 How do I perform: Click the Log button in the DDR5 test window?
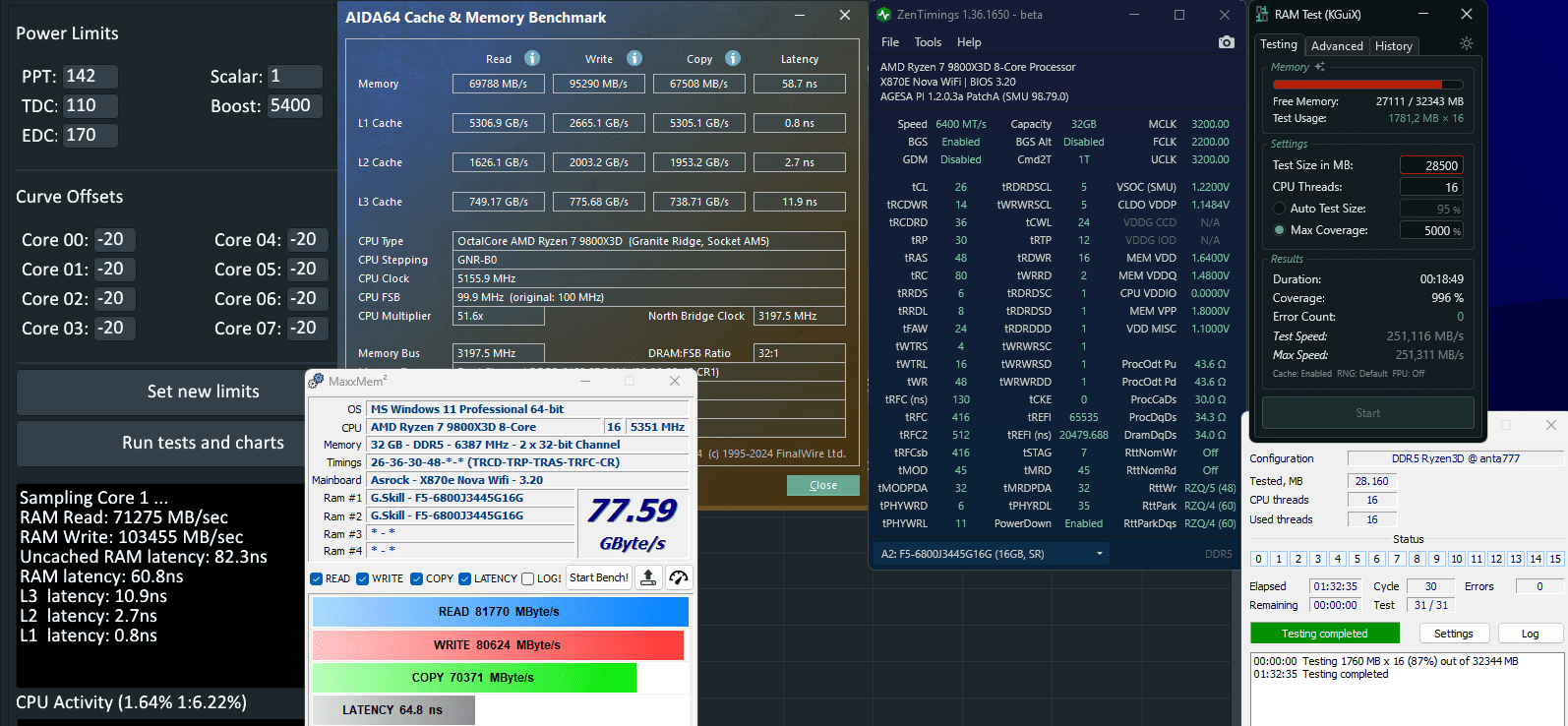pyautogui.click(x=1531, y=634)
